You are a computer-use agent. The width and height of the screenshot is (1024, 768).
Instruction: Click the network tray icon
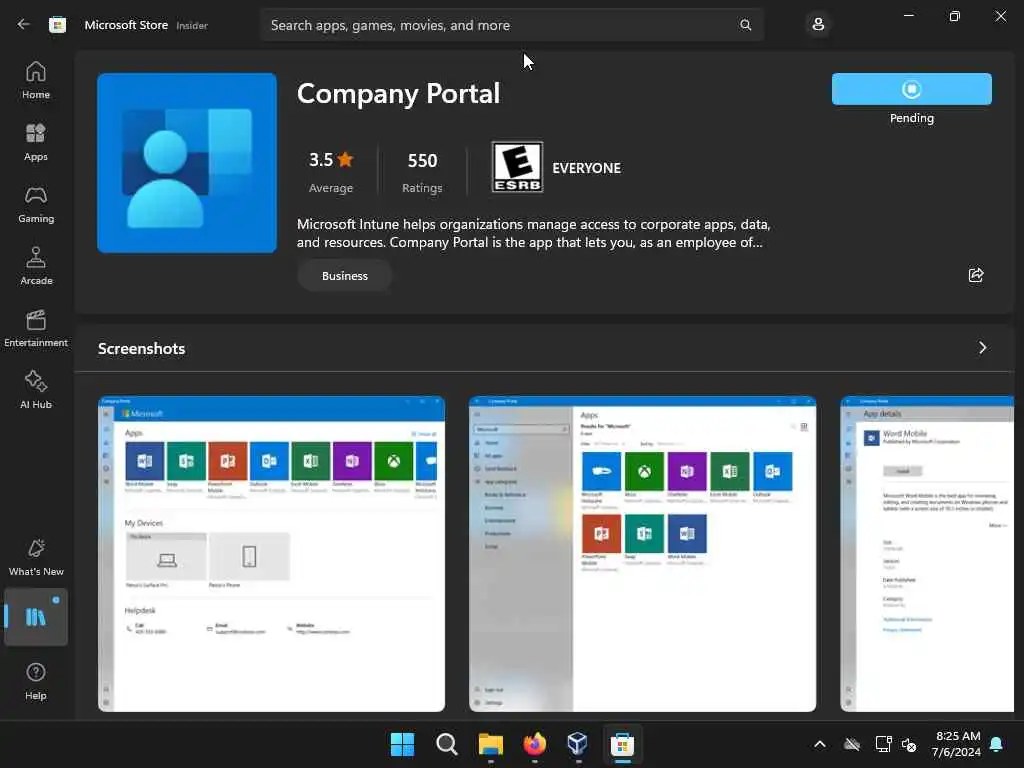883,744
